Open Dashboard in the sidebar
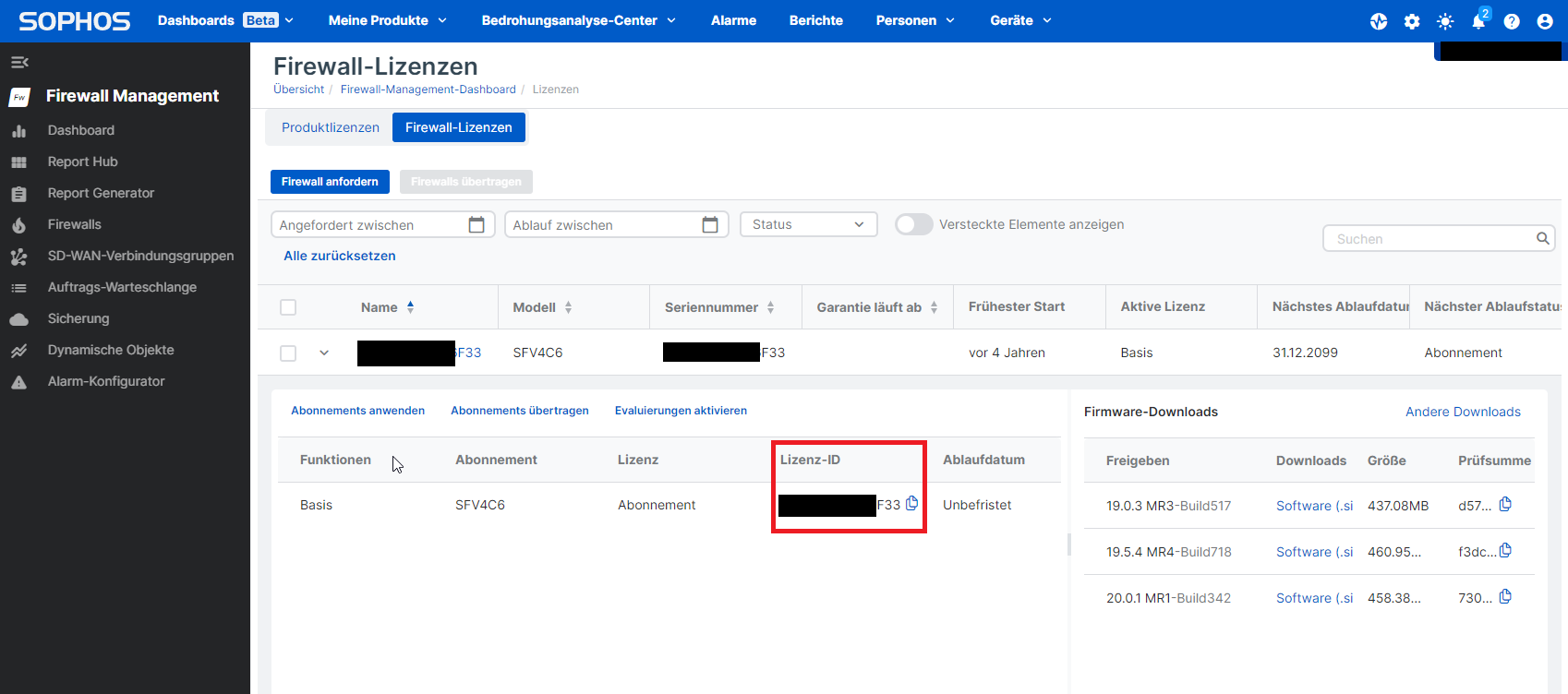1568x694 pixels. coord(81,130)
